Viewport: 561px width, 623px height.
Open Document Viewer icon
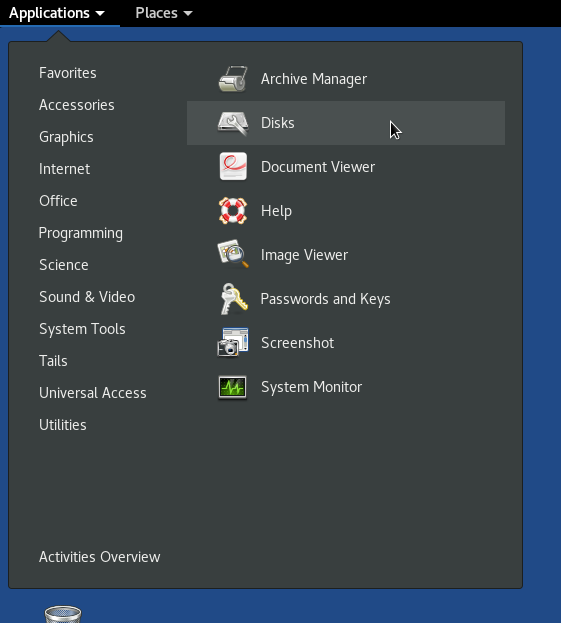tap(233, 166)
